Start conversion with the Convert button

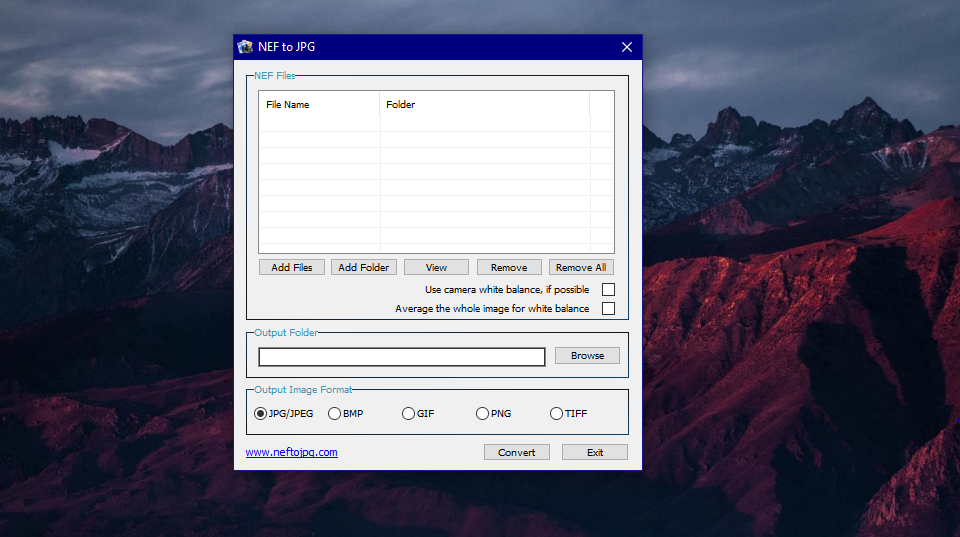[x=517, y=453]
